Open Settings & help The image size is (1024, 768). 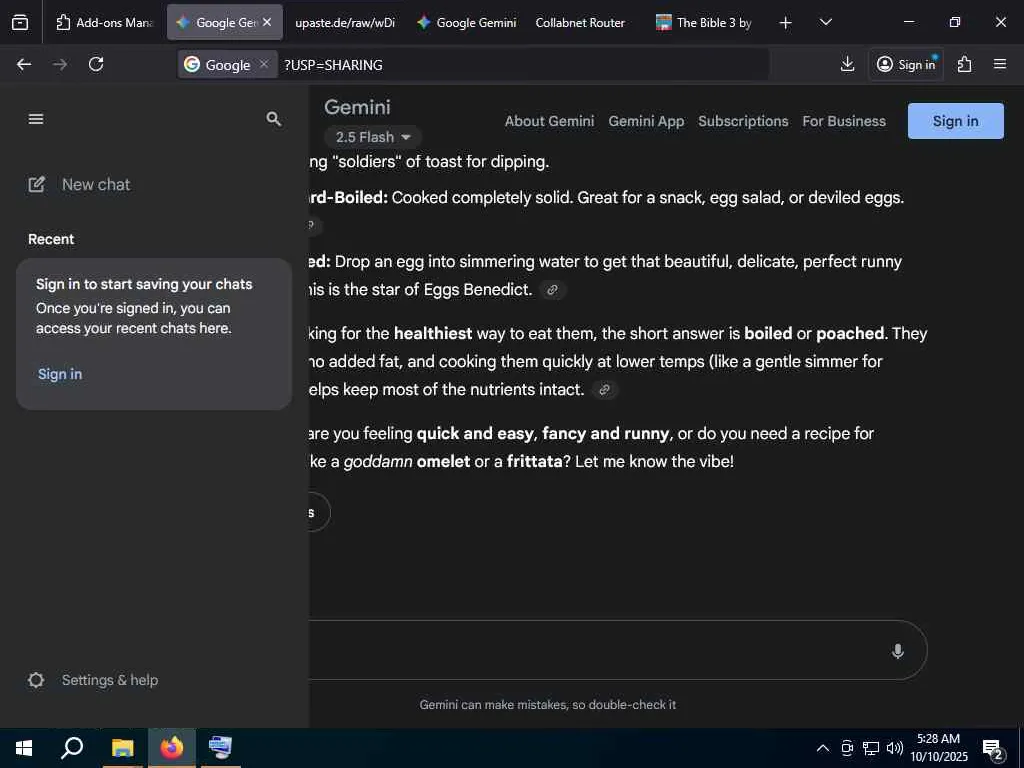pyautogui.click(x=93, y=680)
